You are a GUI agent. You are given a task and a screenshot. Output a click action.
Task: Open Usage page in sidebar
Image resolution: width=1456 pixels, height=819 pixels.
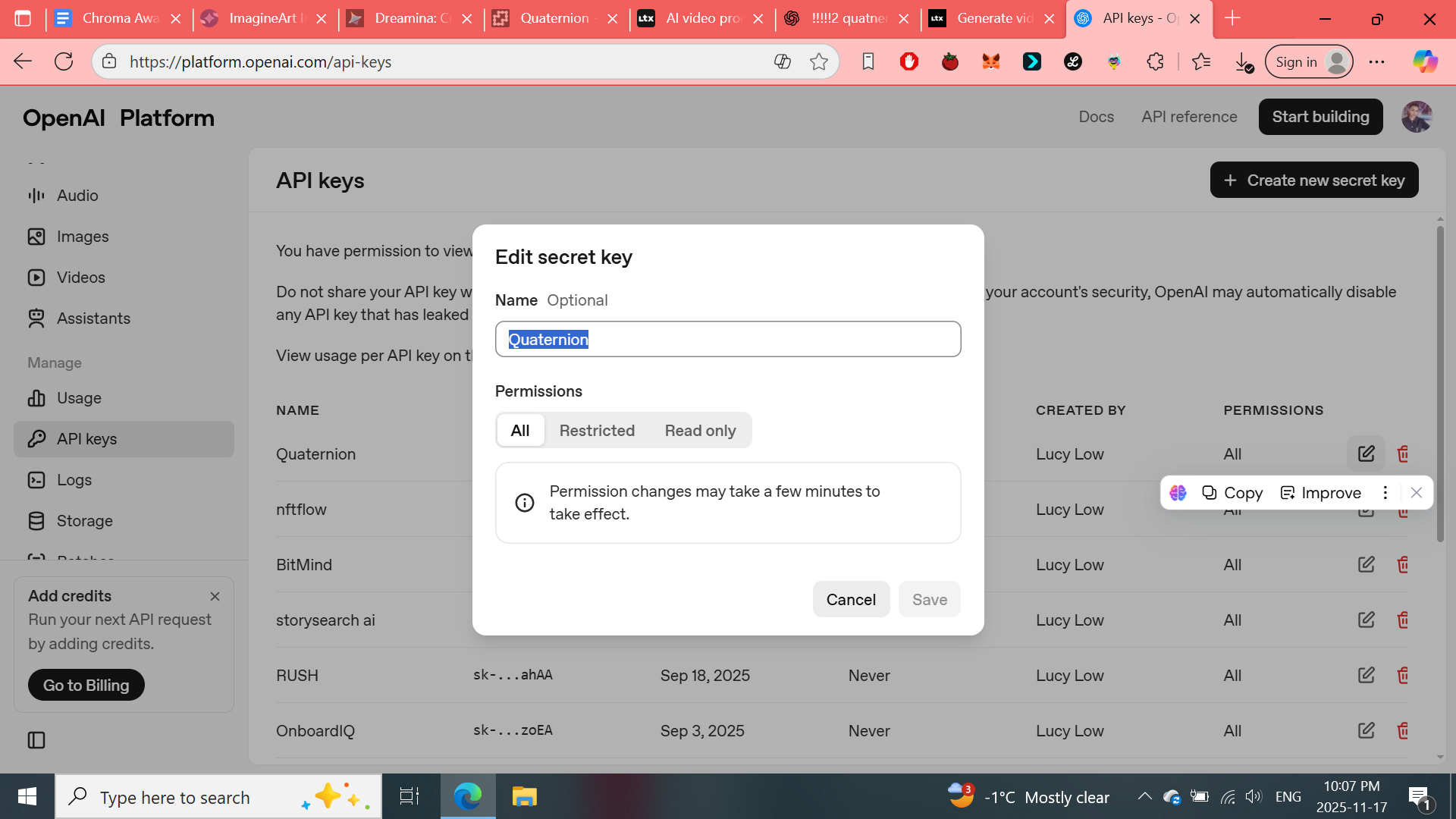click(79, 398)
